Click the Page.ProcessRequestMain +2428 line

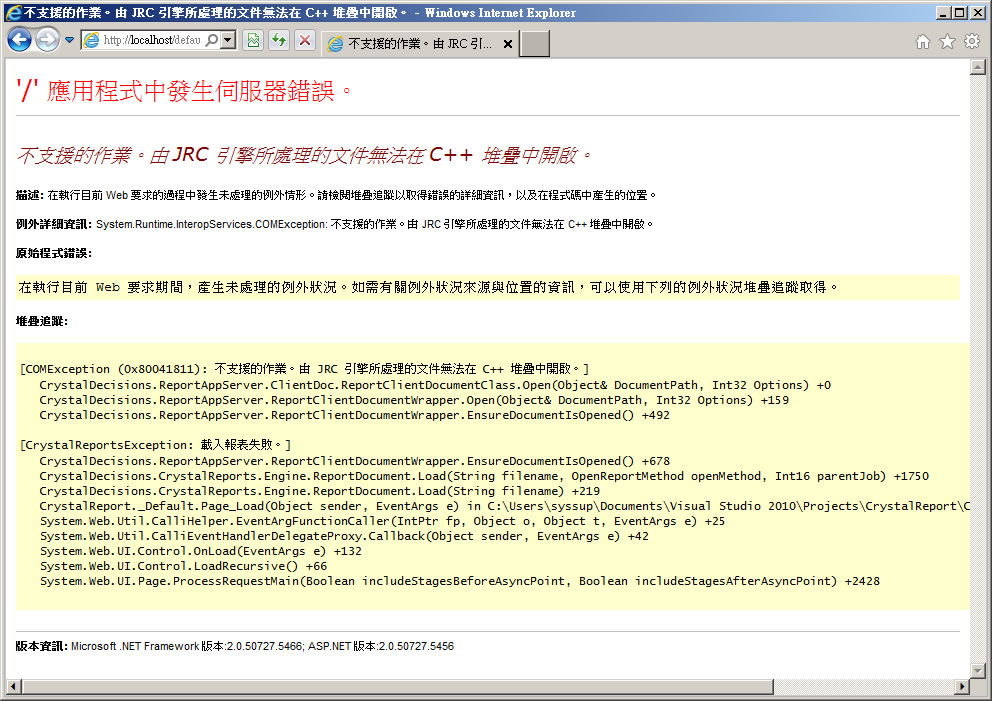[459, 581]
